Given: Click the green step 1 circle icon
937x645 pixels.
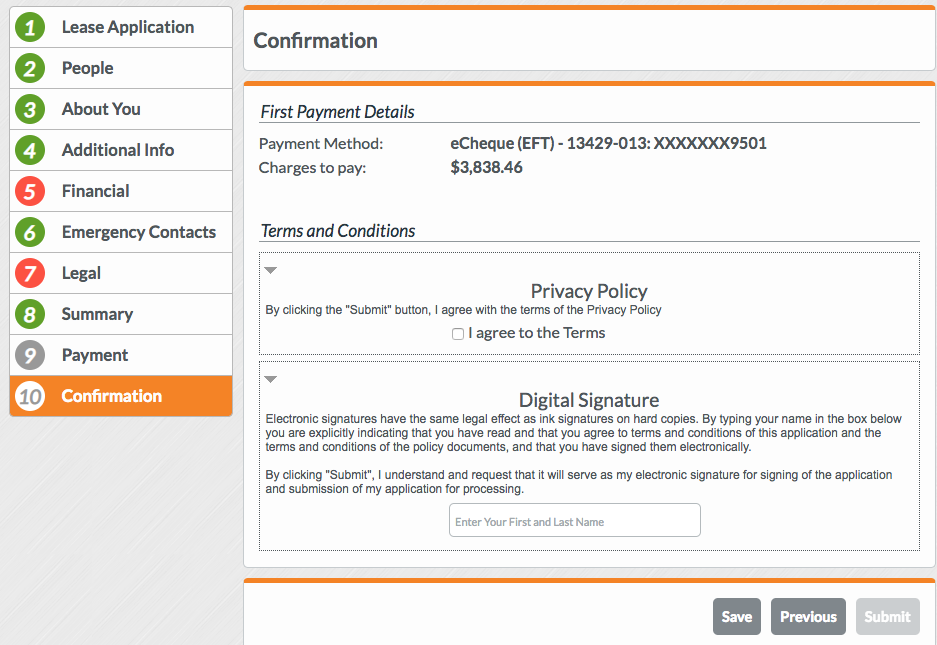Looking at the screenshot, I should [30, 28].
